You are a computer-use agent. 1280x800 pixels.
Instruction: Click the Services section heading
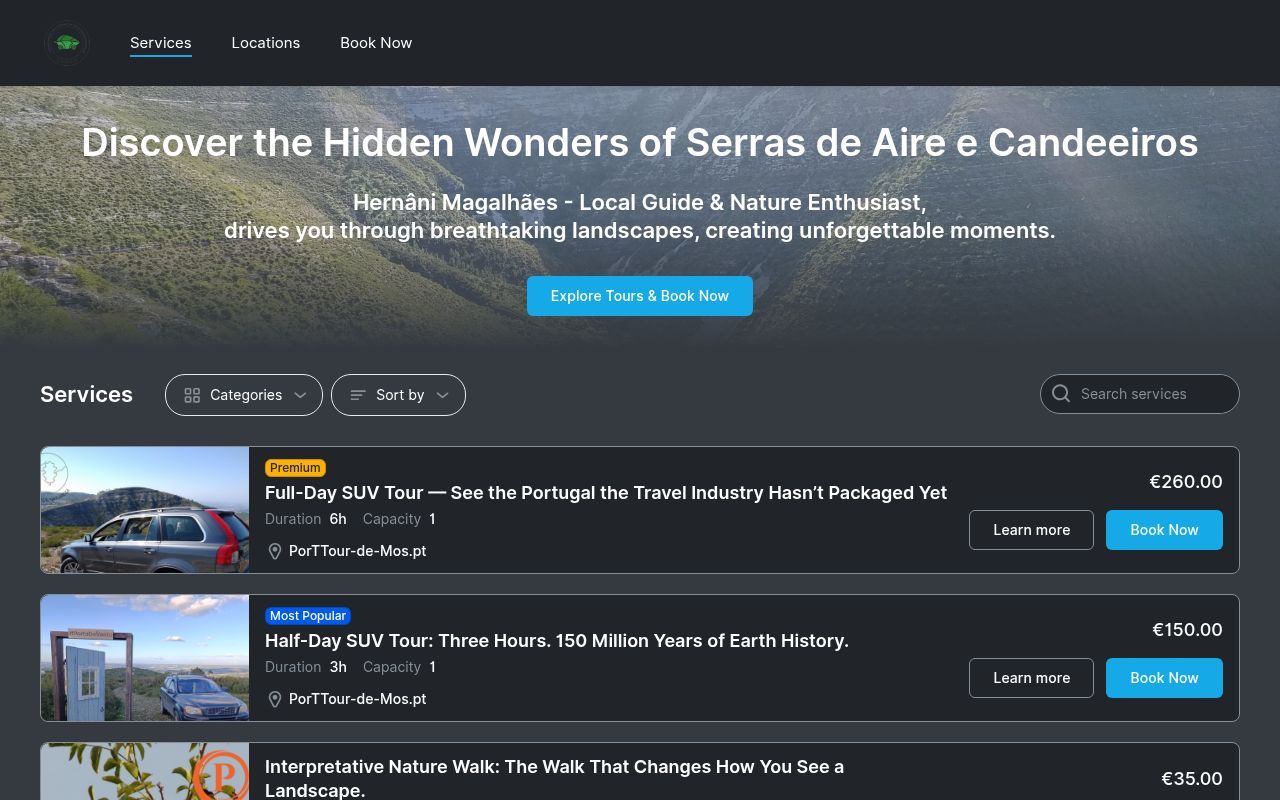(x=86, y=394)
